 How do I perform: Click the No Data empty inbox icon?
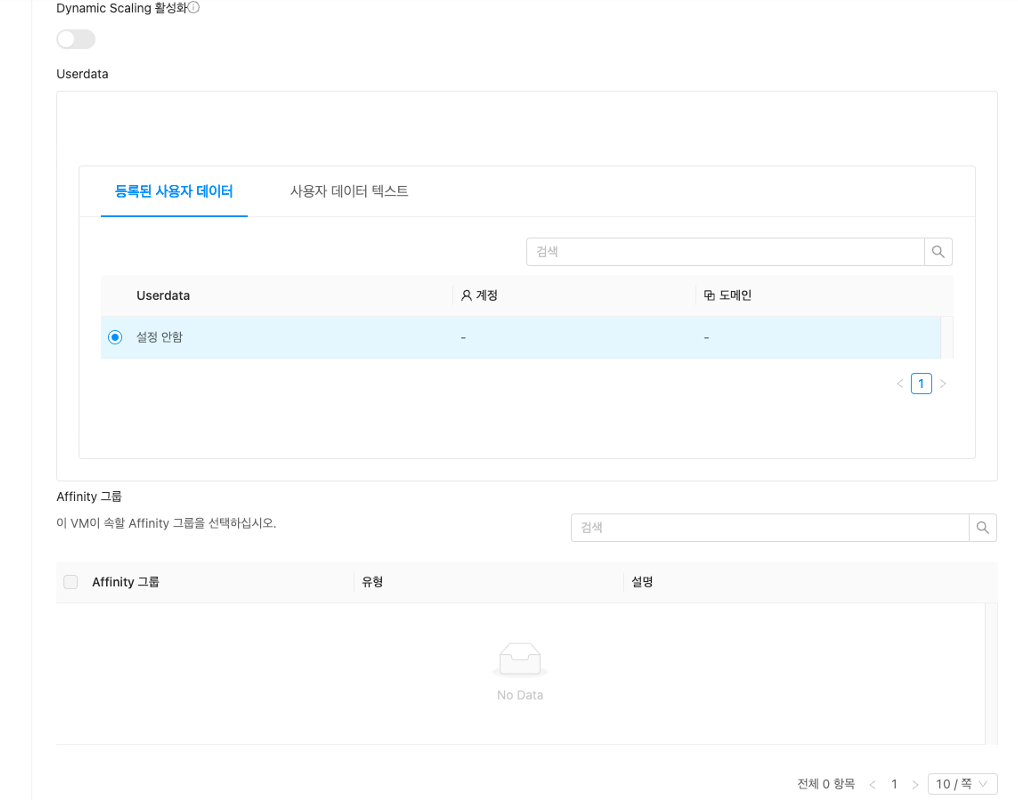coord(520,660)
